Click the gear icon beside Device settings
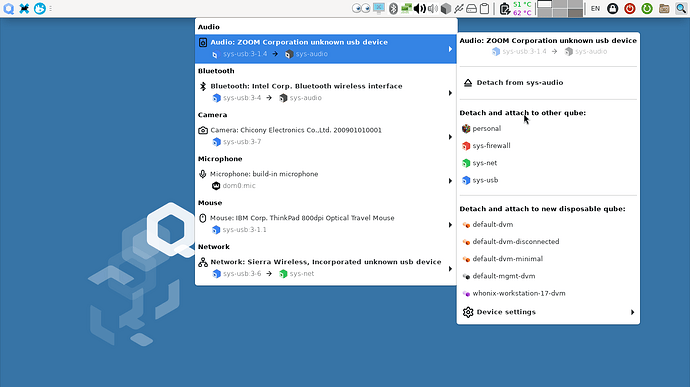 [468, 312]
